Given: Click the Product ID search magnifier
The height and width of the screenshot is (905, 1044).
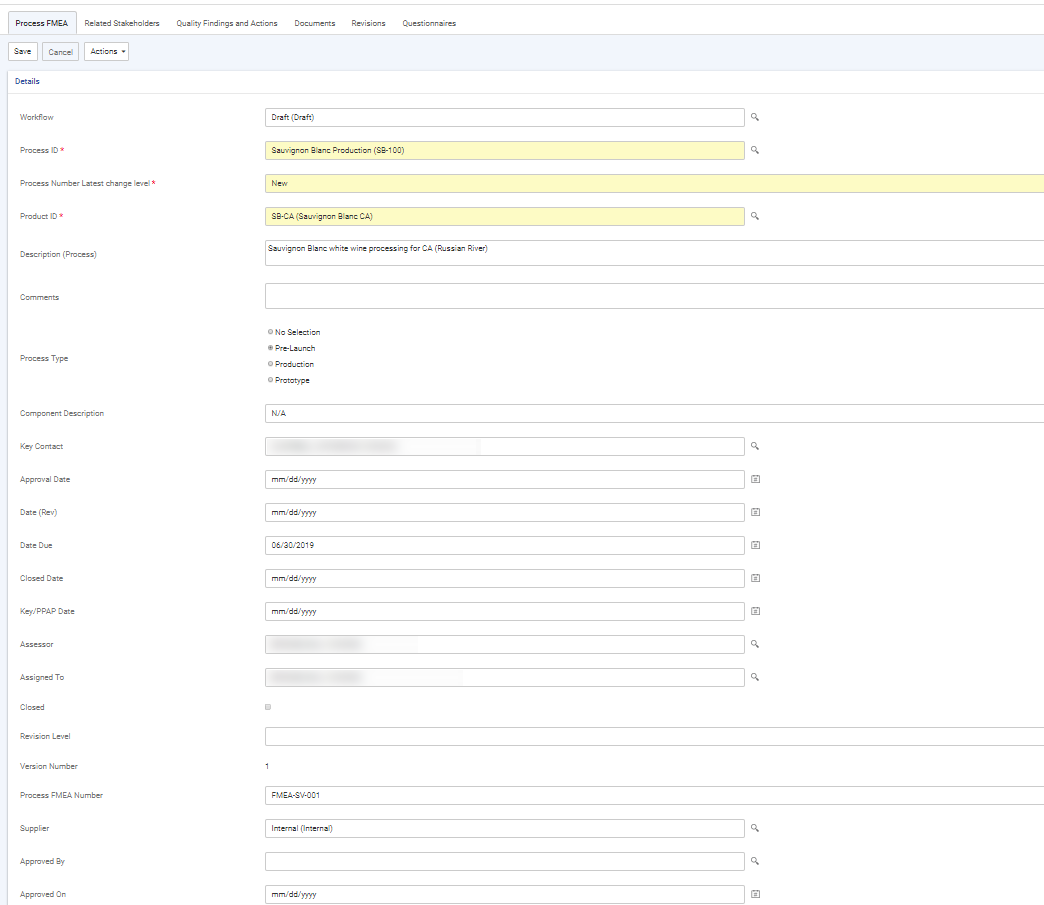Looking at the screenshot, I should (755, 216).
